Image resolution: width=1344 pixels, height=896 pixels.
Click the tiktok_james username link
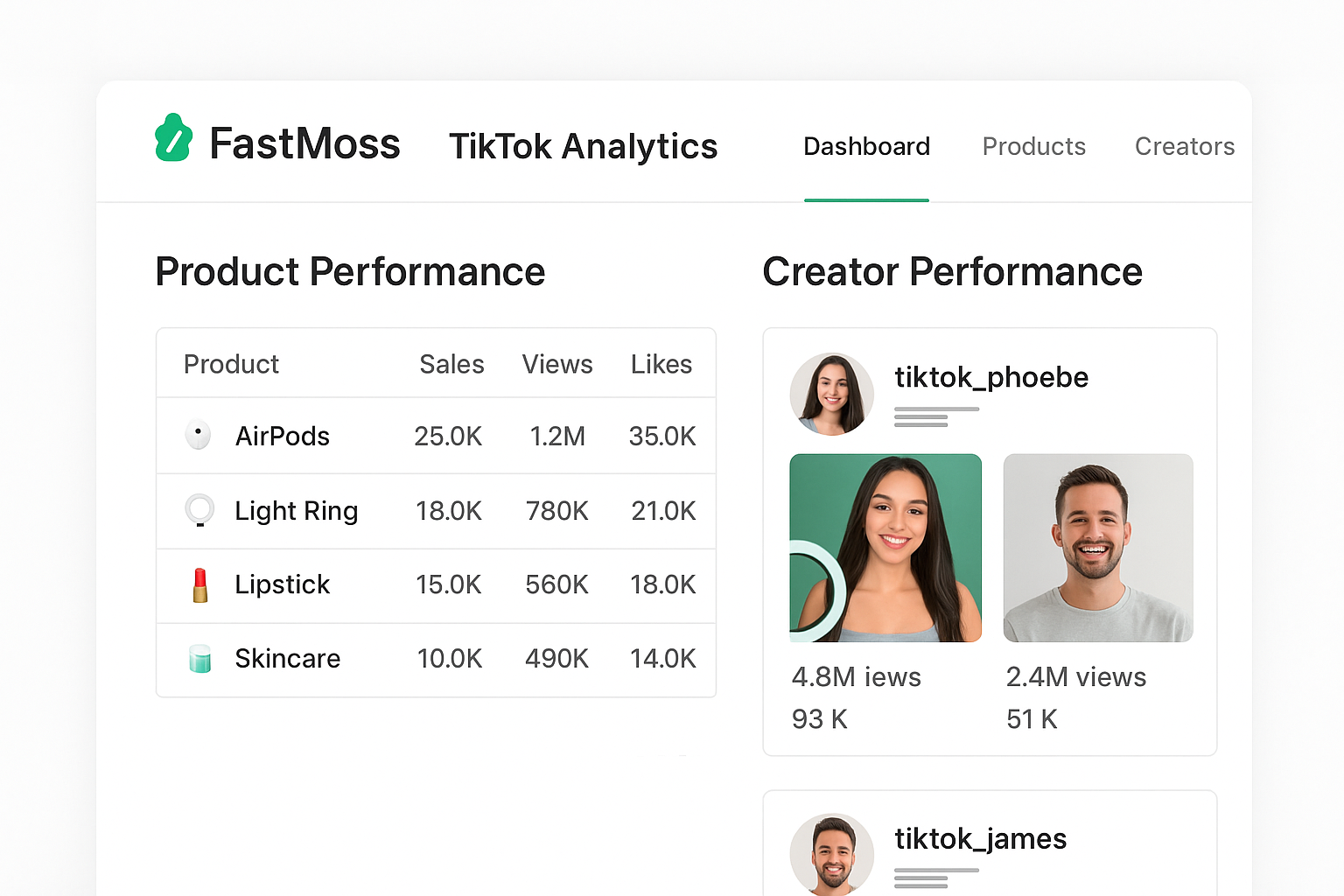[980, 839]
